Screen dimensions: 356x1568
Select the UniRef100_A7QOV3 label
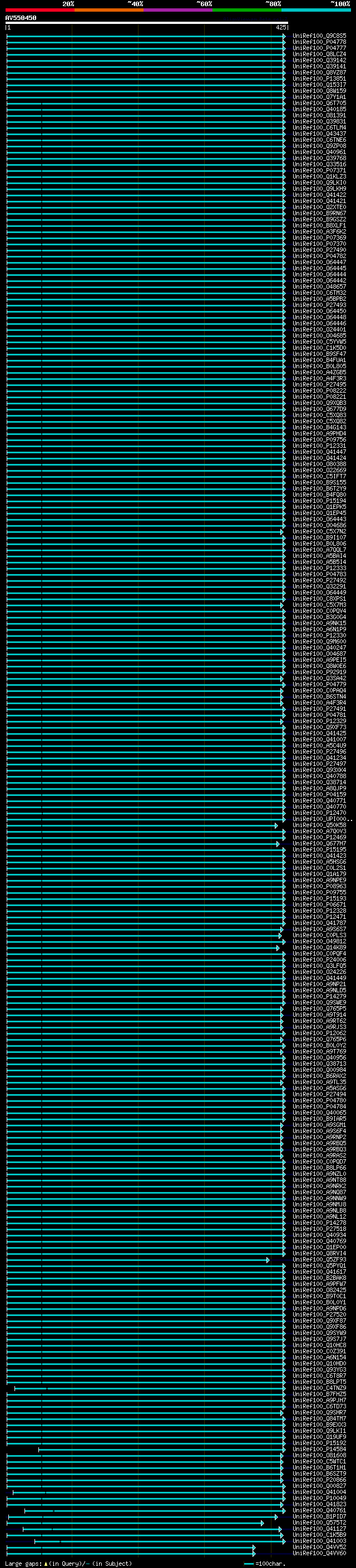(x=319, y=832)
